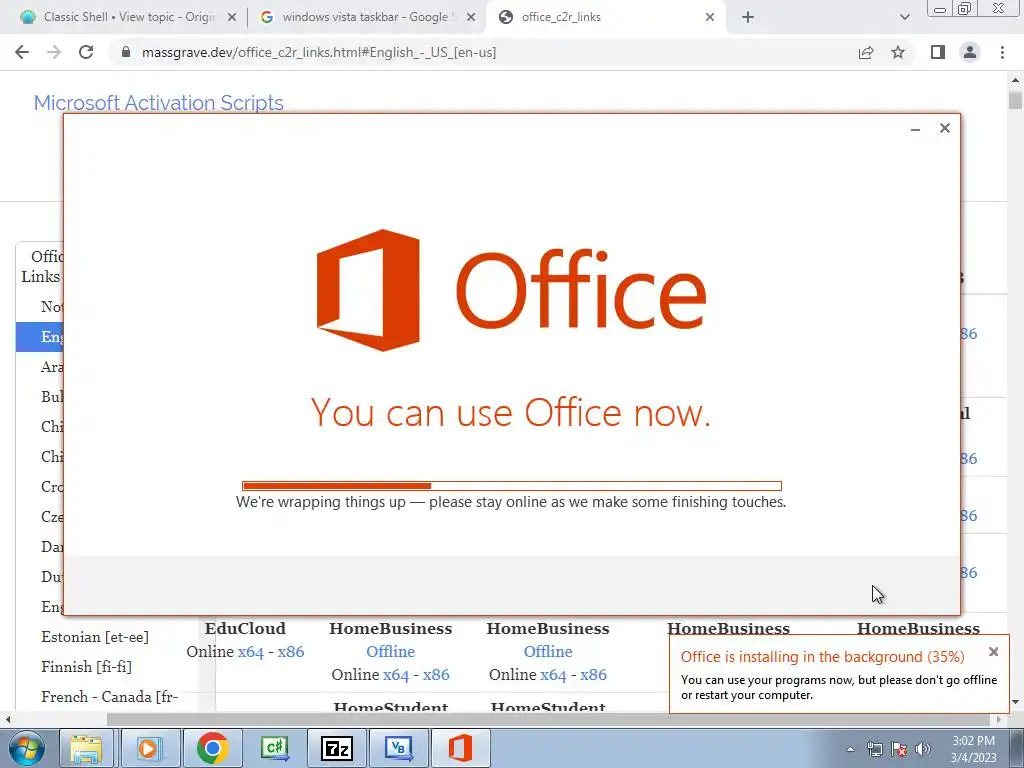
Task: Click the site lock icon in address bar
Action: [x=127, y=52]
